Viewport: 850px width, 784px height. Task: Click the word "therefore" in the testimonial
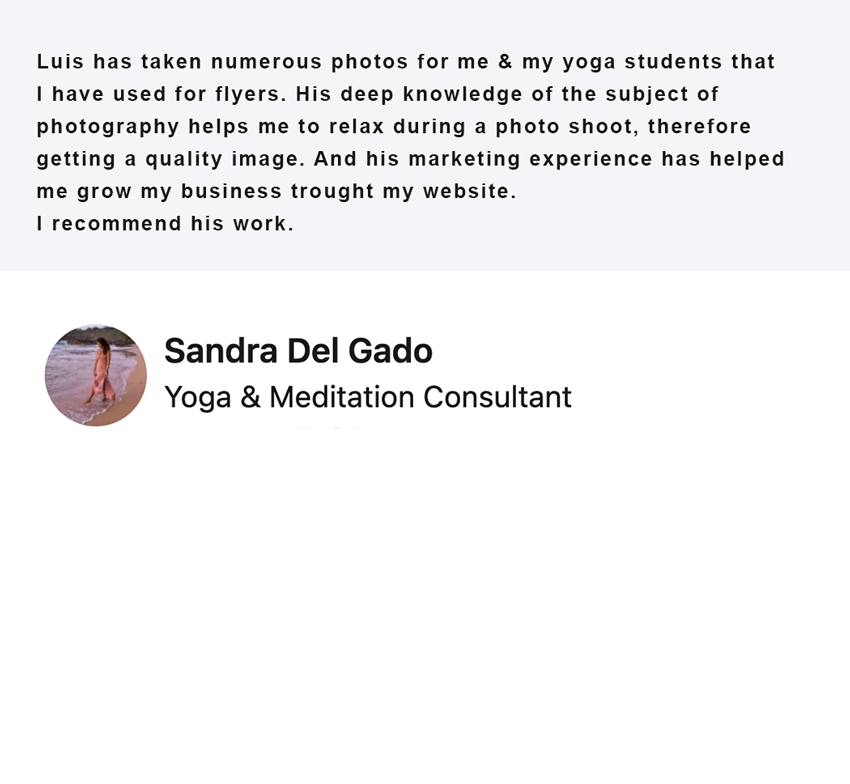click(x=700, y=127)
